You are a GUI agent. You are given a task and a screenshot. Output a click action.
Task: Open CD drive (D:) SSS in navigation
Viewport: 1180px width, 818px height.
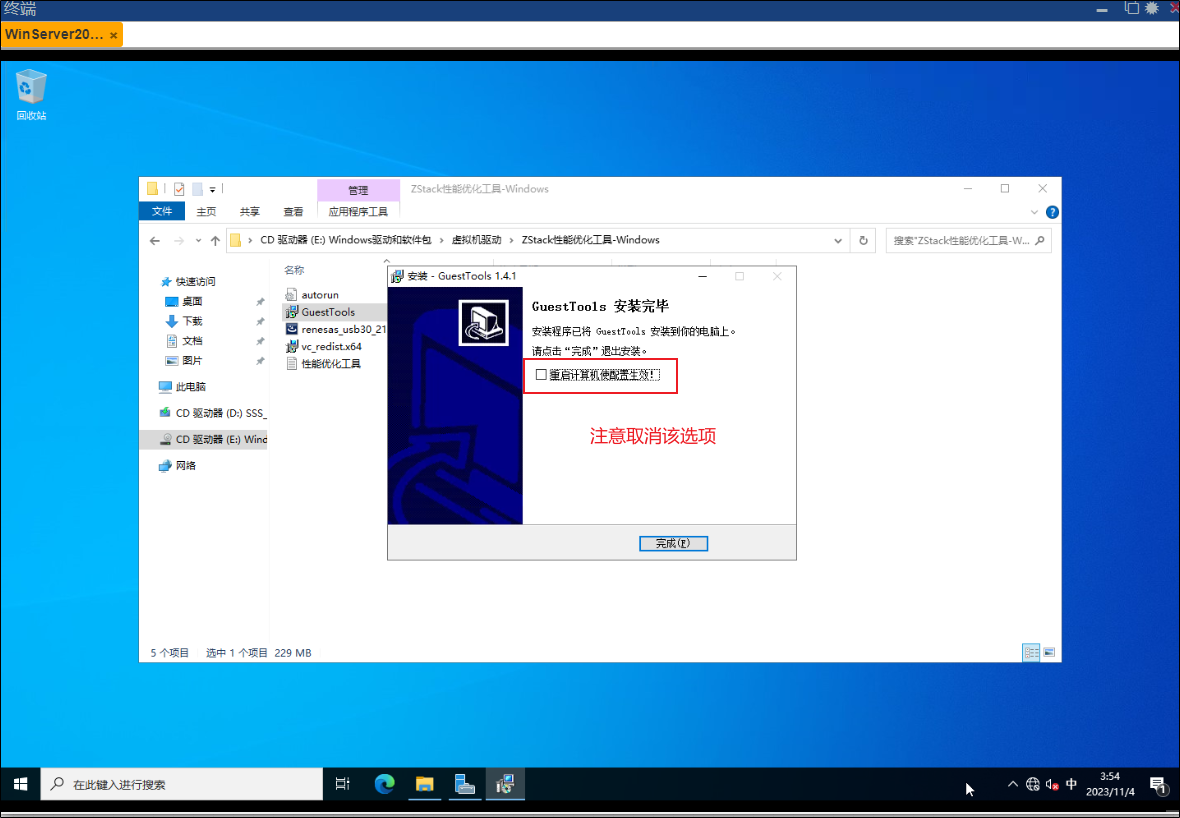[x=213, y=413]
